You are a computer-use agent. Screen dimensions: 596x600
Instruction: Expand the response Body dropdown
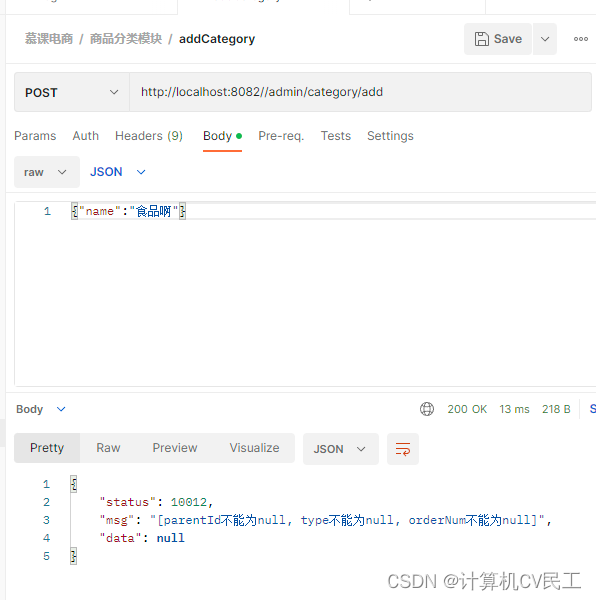tap(41, 409)
